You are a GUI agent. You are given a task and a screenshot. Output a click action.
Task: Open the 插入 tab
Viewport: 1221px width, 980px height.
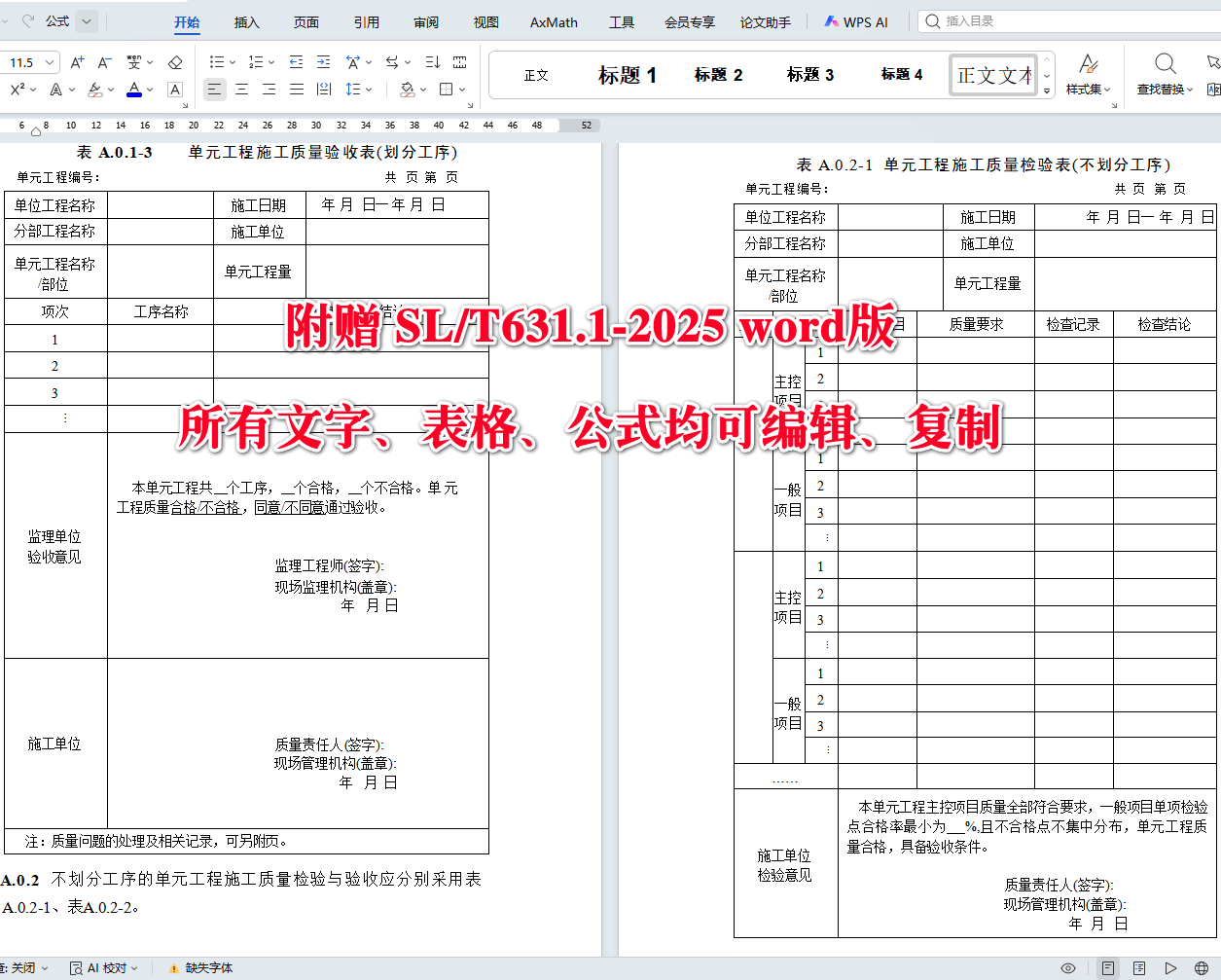pyautogui.click(x=247, y=22)
